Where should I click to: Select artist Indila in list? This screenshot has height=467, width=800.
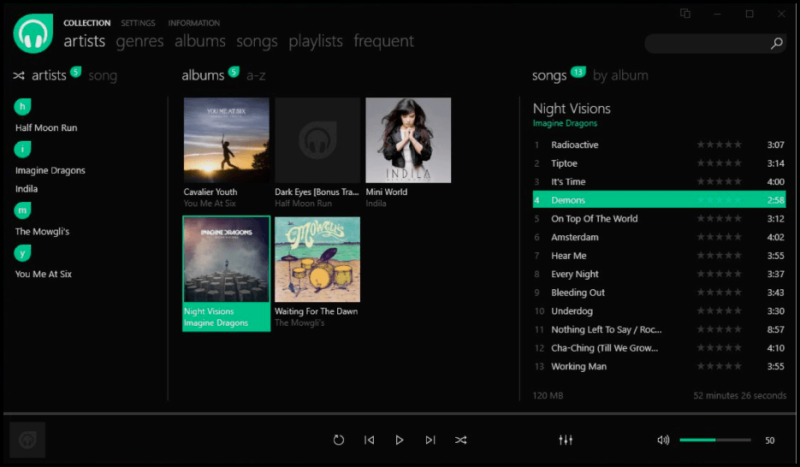(27, 189)
